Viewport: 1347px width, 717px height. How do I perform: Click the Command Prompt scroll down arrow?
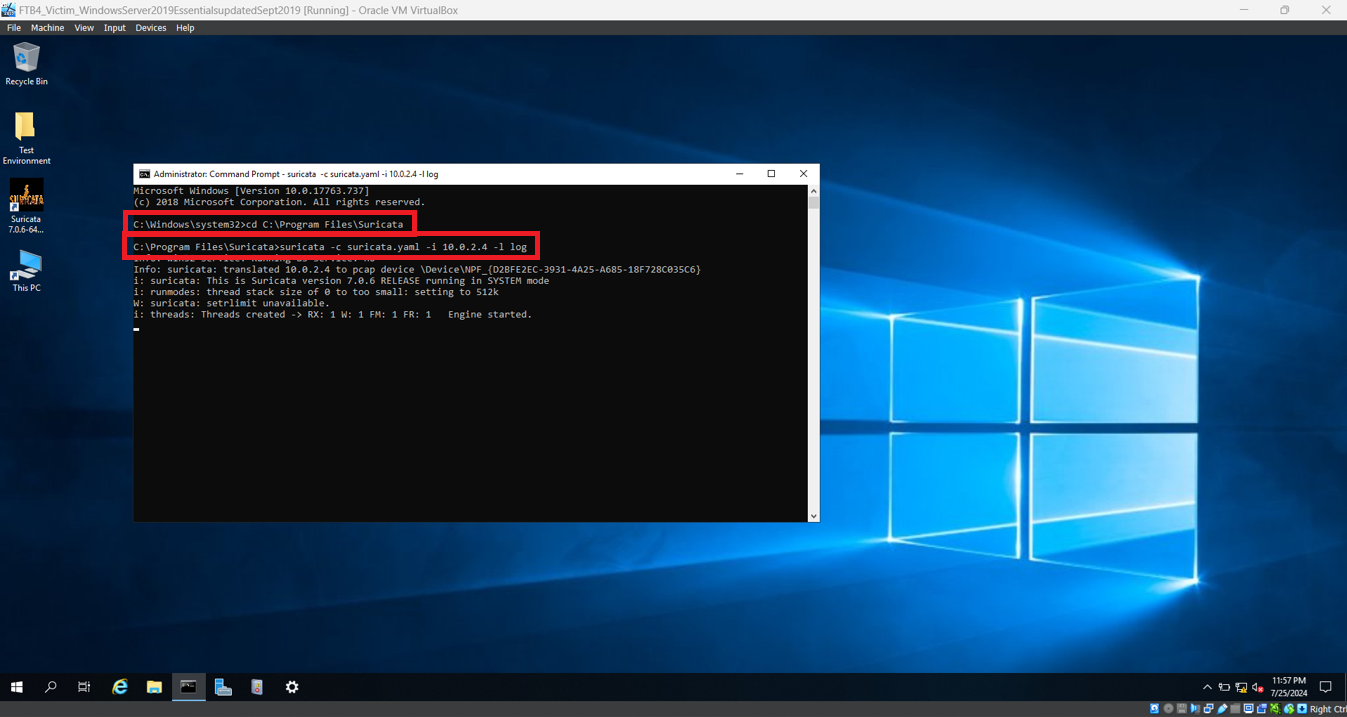click(813, 516)
